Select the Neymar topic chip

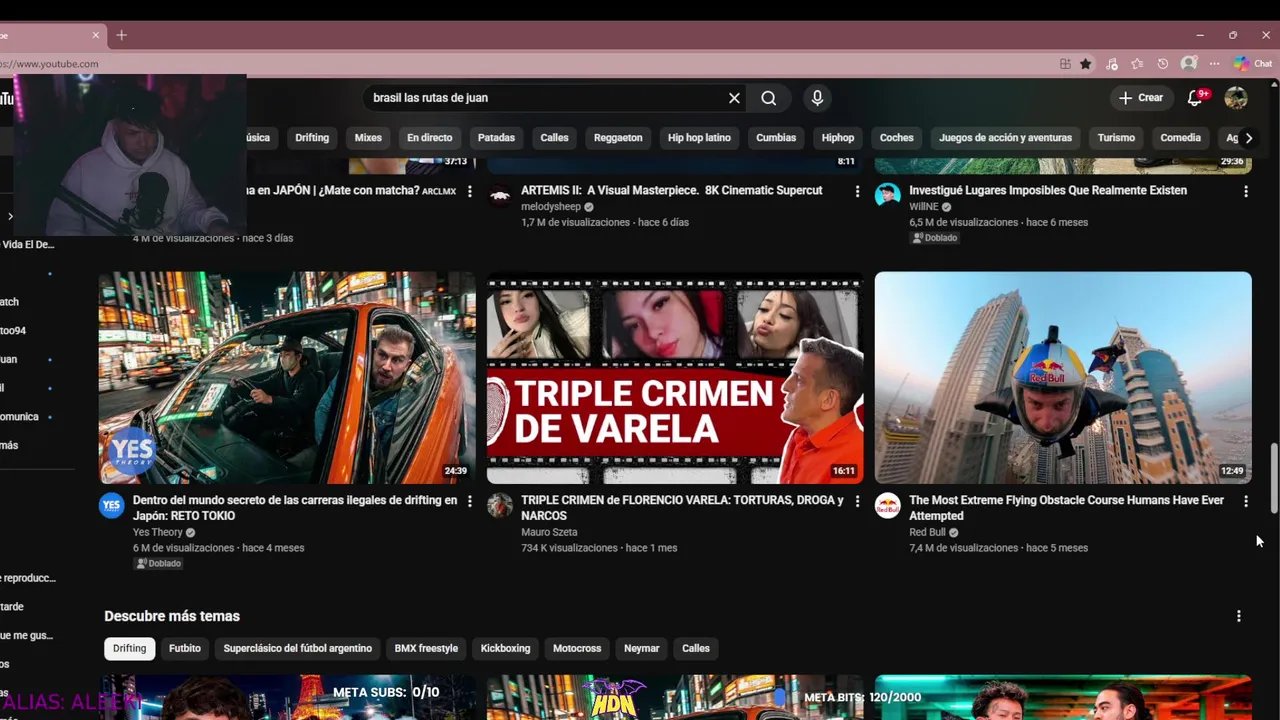[641, 648]
